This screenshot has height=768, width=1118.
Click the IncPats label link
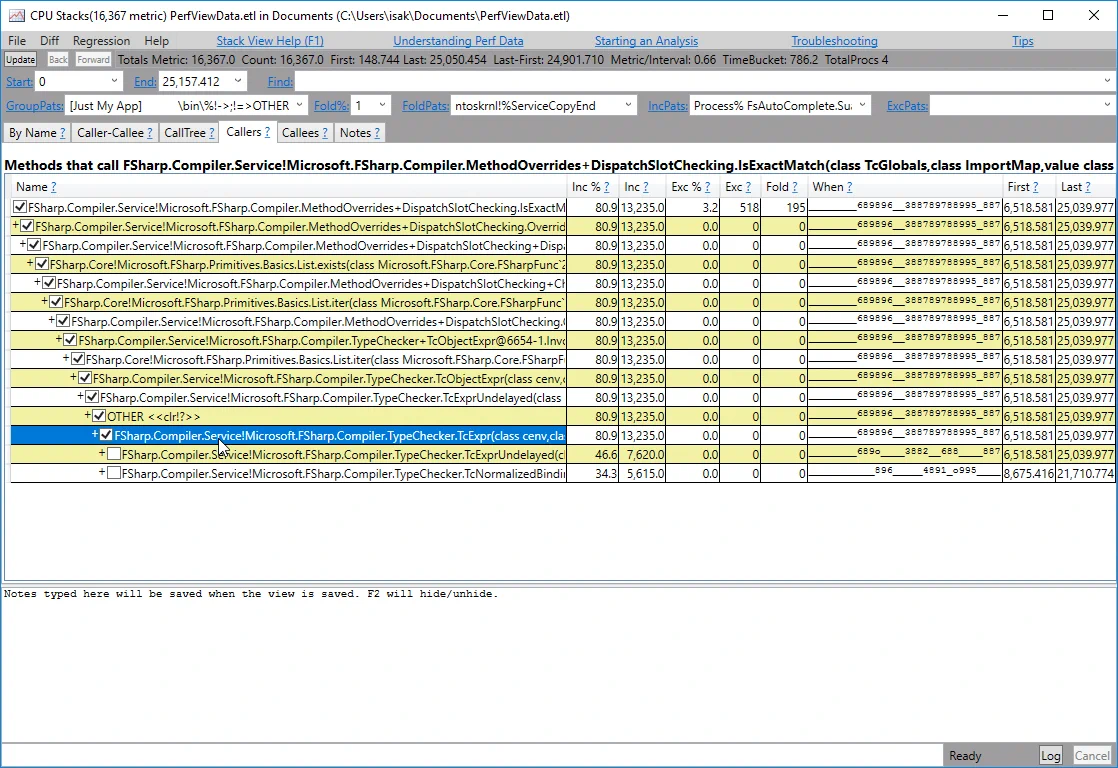(x=668, y=106)
